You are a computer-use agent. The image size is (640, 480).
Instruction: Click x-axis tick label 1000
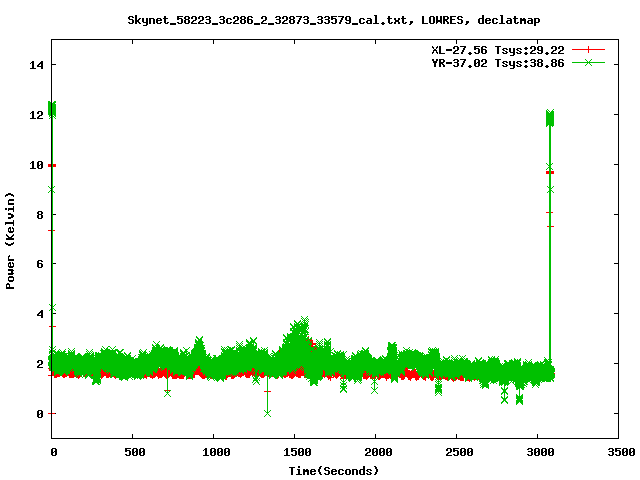pos(216,452)
